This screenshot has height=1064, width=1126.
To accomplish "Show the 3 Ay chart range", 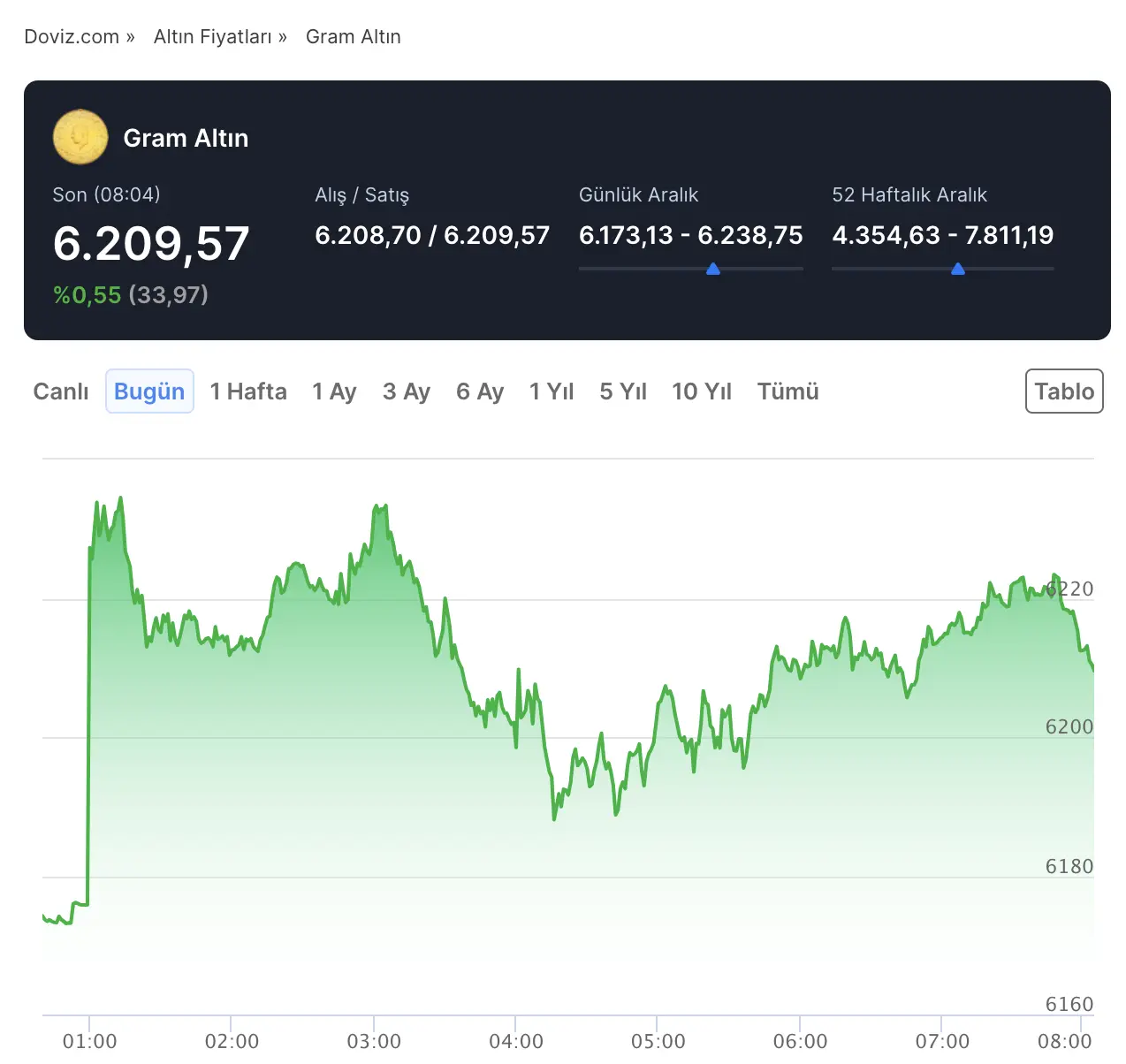I will (407, 391).
